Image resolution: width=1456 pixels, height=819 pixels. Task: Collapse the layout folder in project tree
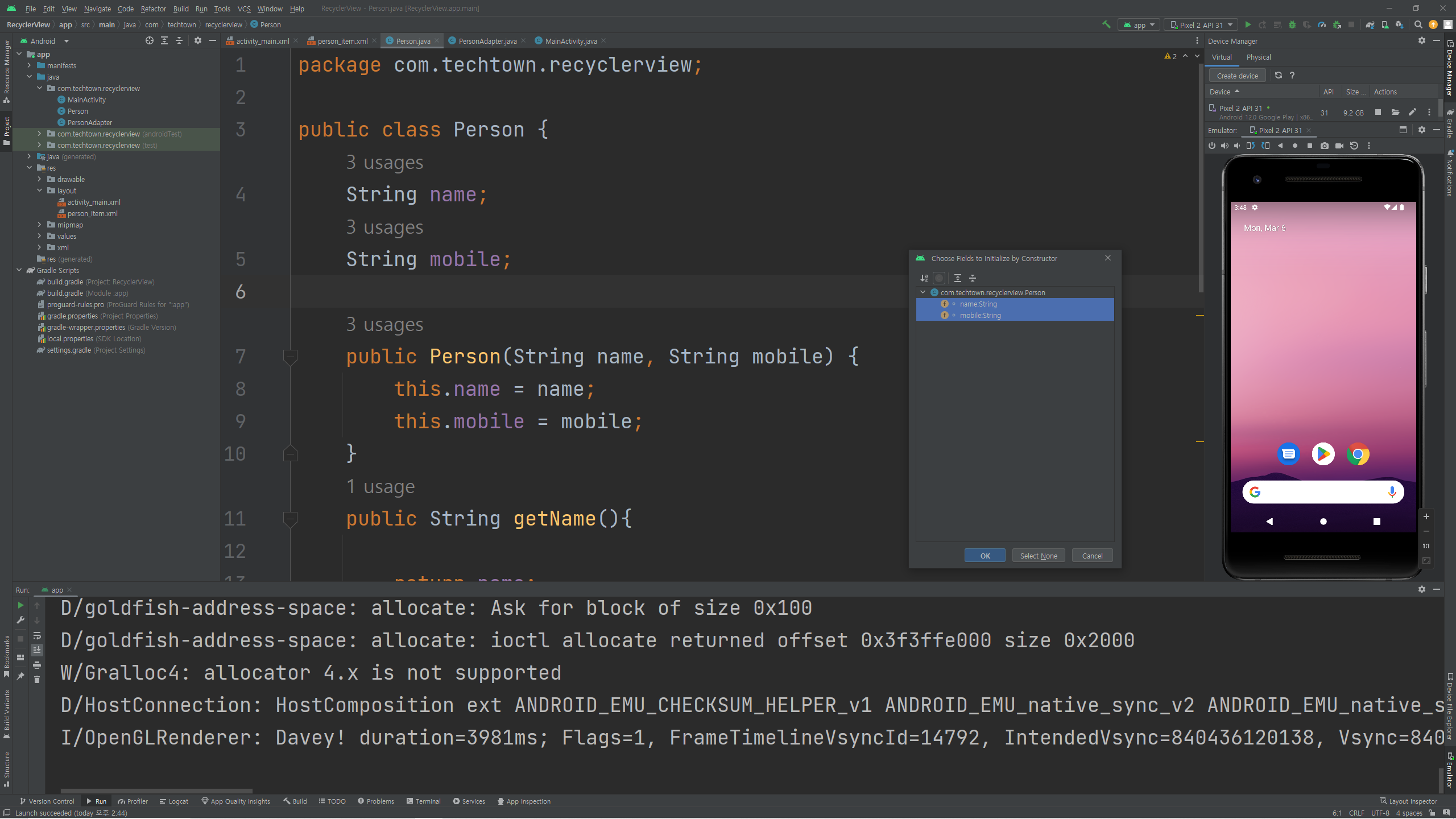(x=40, y=191)
